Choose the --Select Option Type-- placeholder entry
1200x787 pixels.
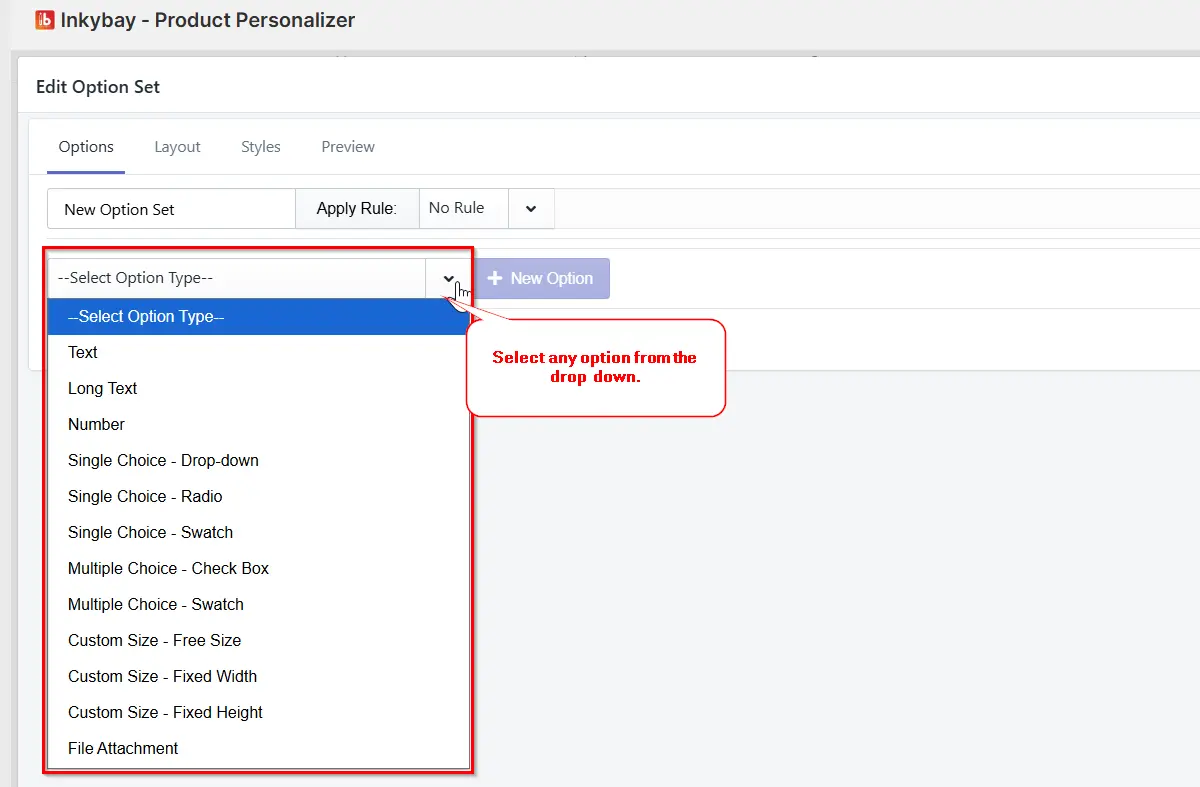coord(258,316)
